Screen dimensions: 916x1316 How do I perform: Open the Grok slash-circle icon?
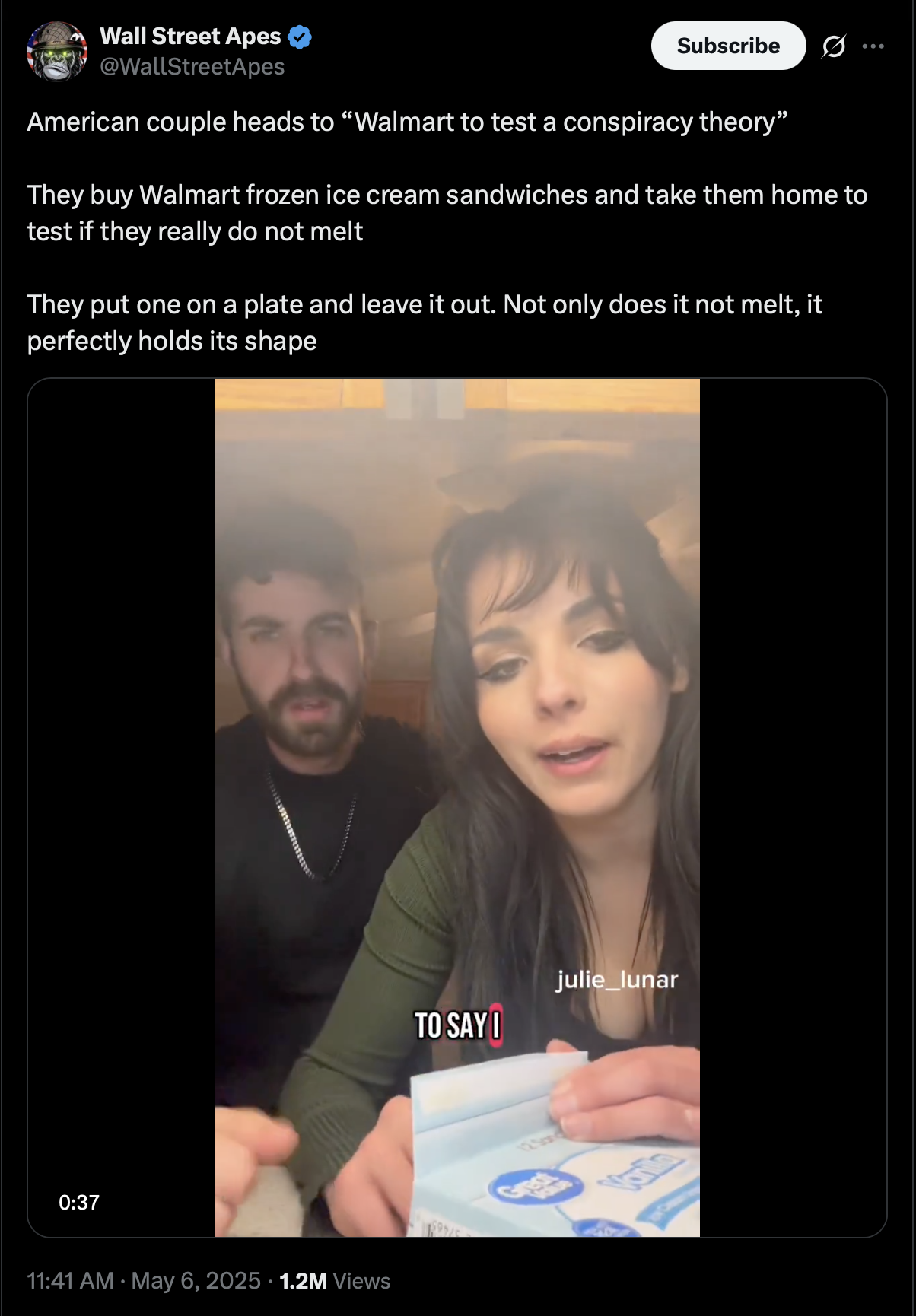click(833, 46)
